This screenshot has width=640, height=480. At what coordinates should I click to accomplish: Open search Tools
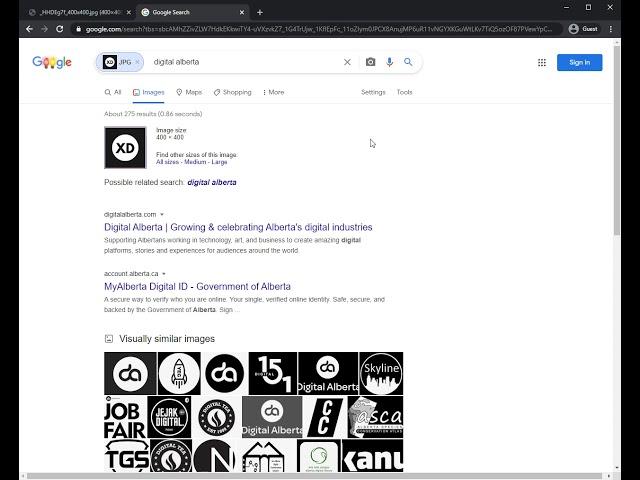coord(404,92)
